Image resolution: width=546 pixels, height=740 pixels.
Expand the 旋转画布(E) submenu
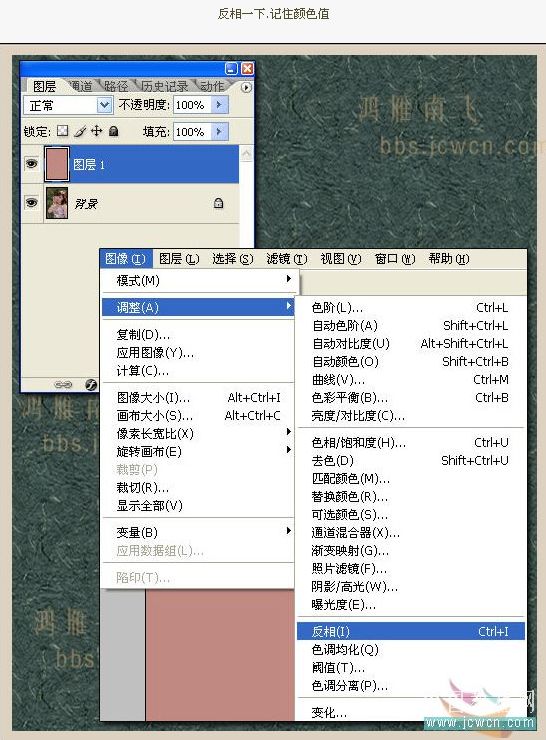[198, 452]
